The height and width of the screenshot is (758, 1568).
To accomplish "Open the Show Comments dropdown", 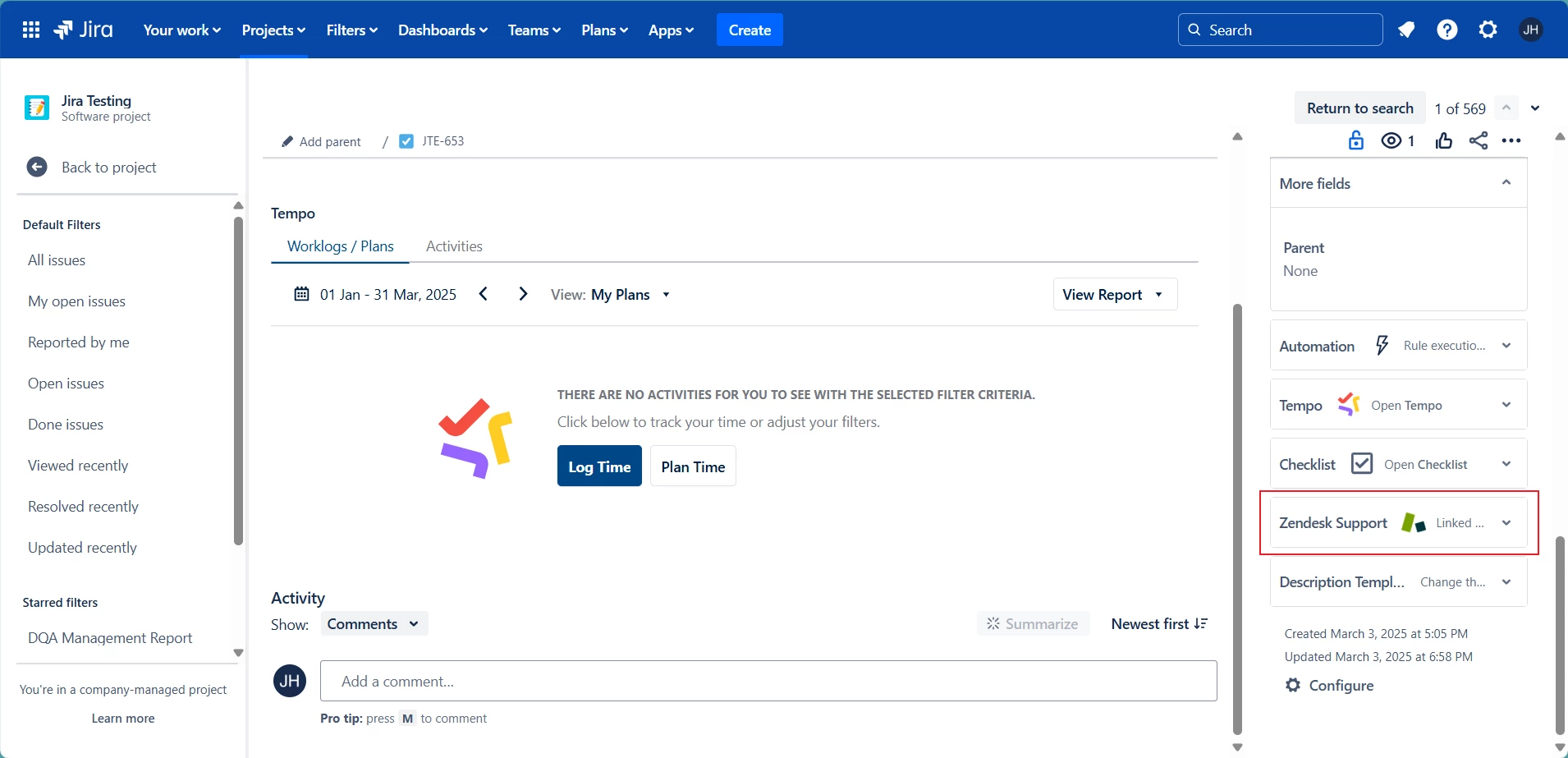I will [374, 623].
